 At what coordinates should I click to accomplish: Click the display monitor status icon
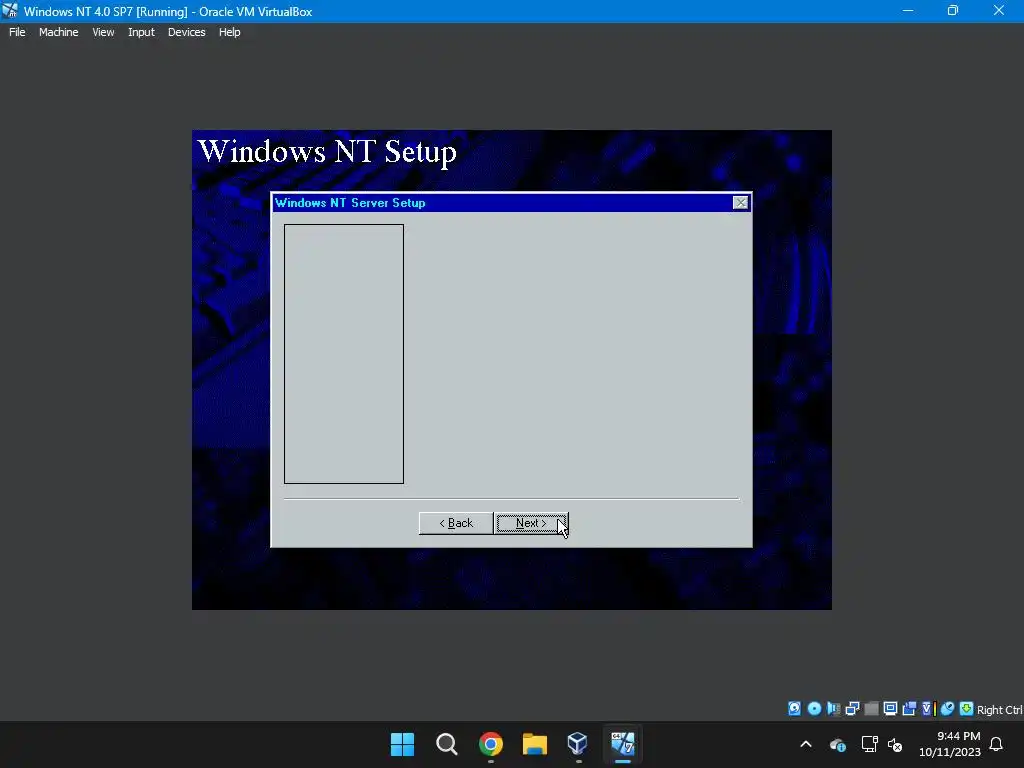[890, 709]
